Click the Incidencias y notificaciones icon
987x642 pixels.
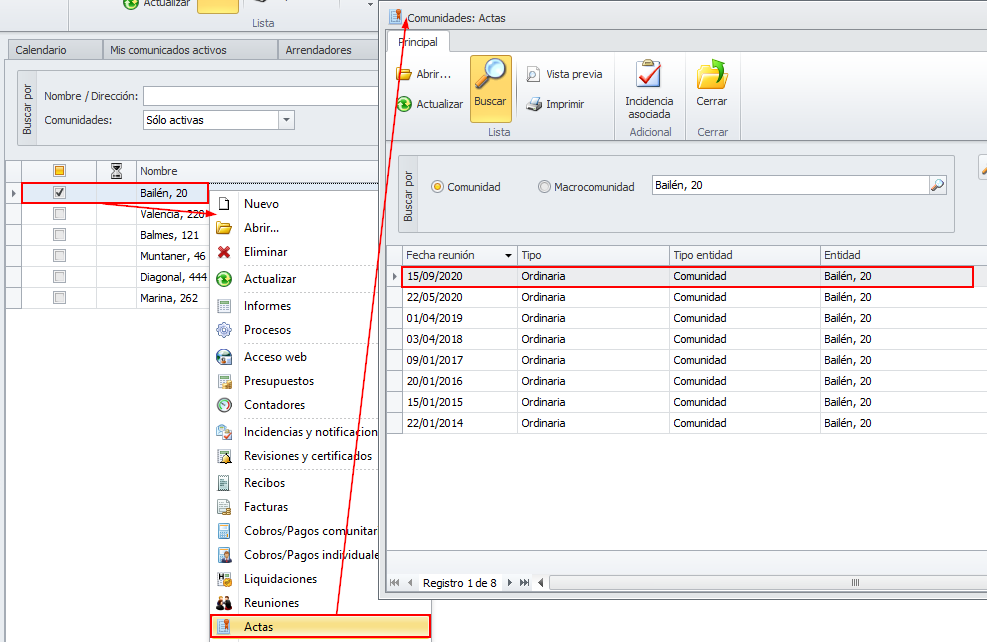click(x=224, y=432)
